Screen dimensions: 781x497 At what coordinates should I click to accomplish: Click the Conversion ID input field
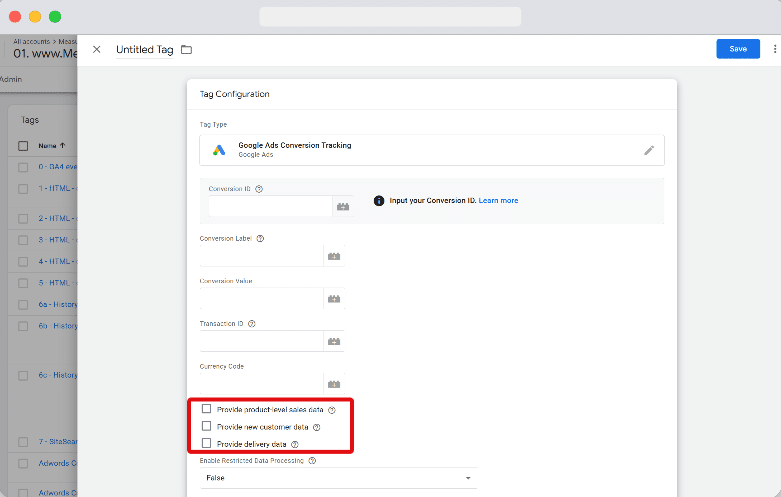click(x=270, y=207)
